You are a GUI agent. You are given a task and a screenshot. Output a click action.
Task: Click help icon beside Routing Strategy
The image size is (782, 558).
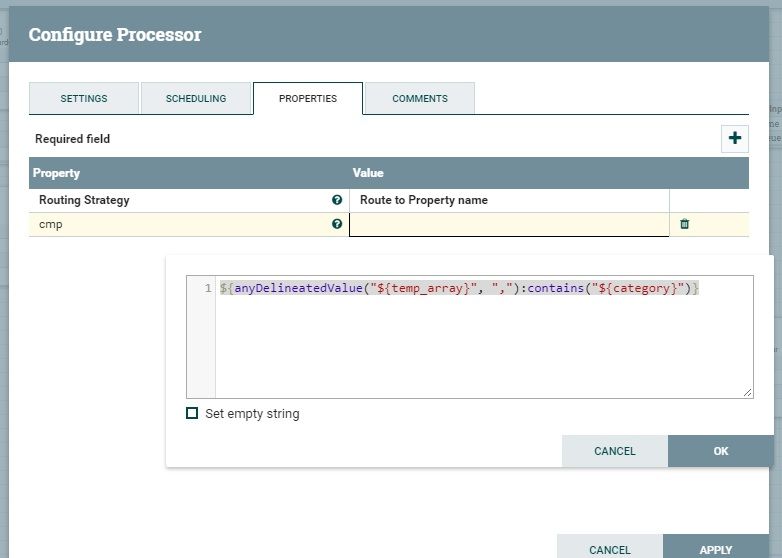337,200
